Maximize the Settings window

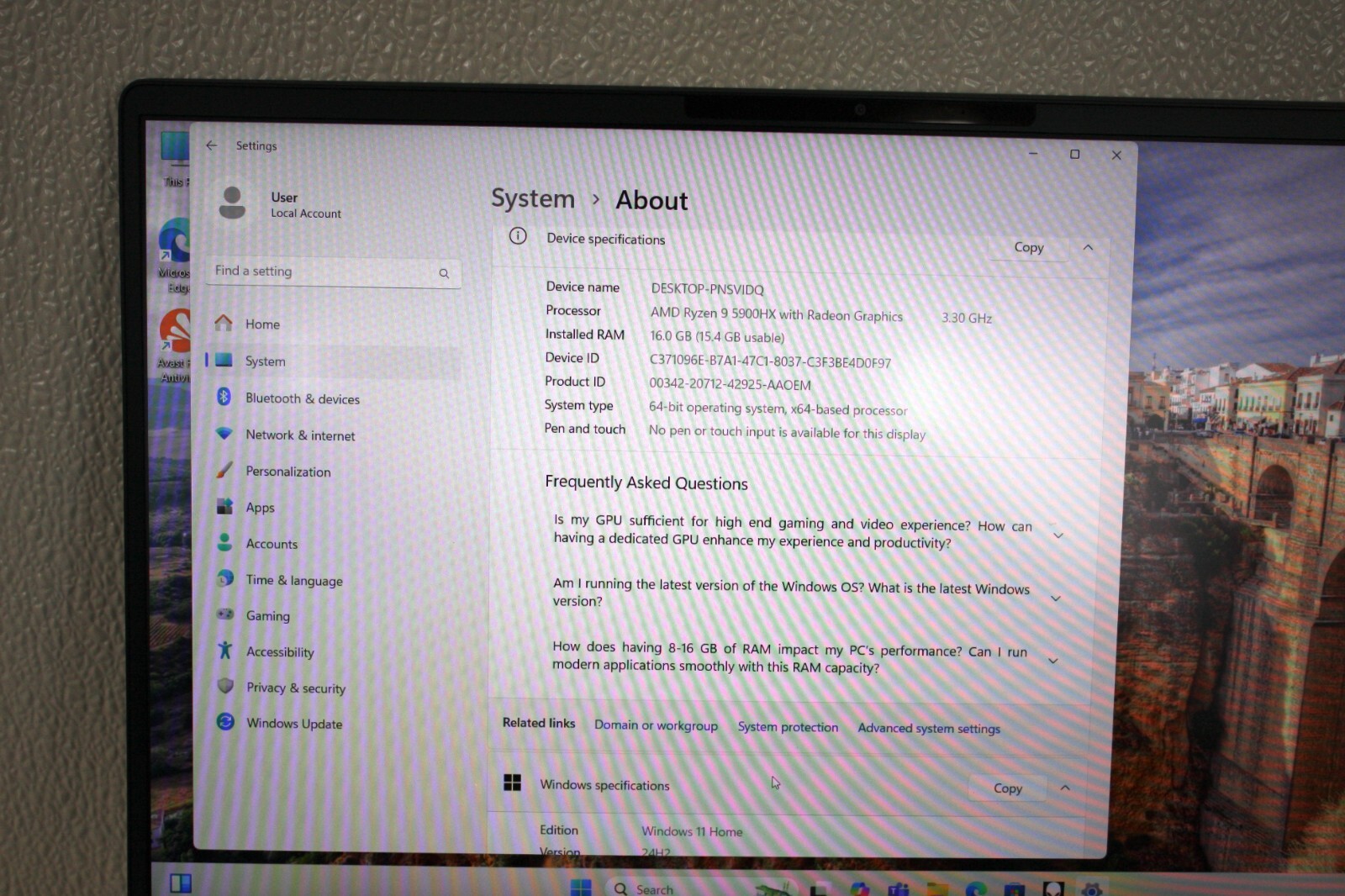coord(1074,154)
